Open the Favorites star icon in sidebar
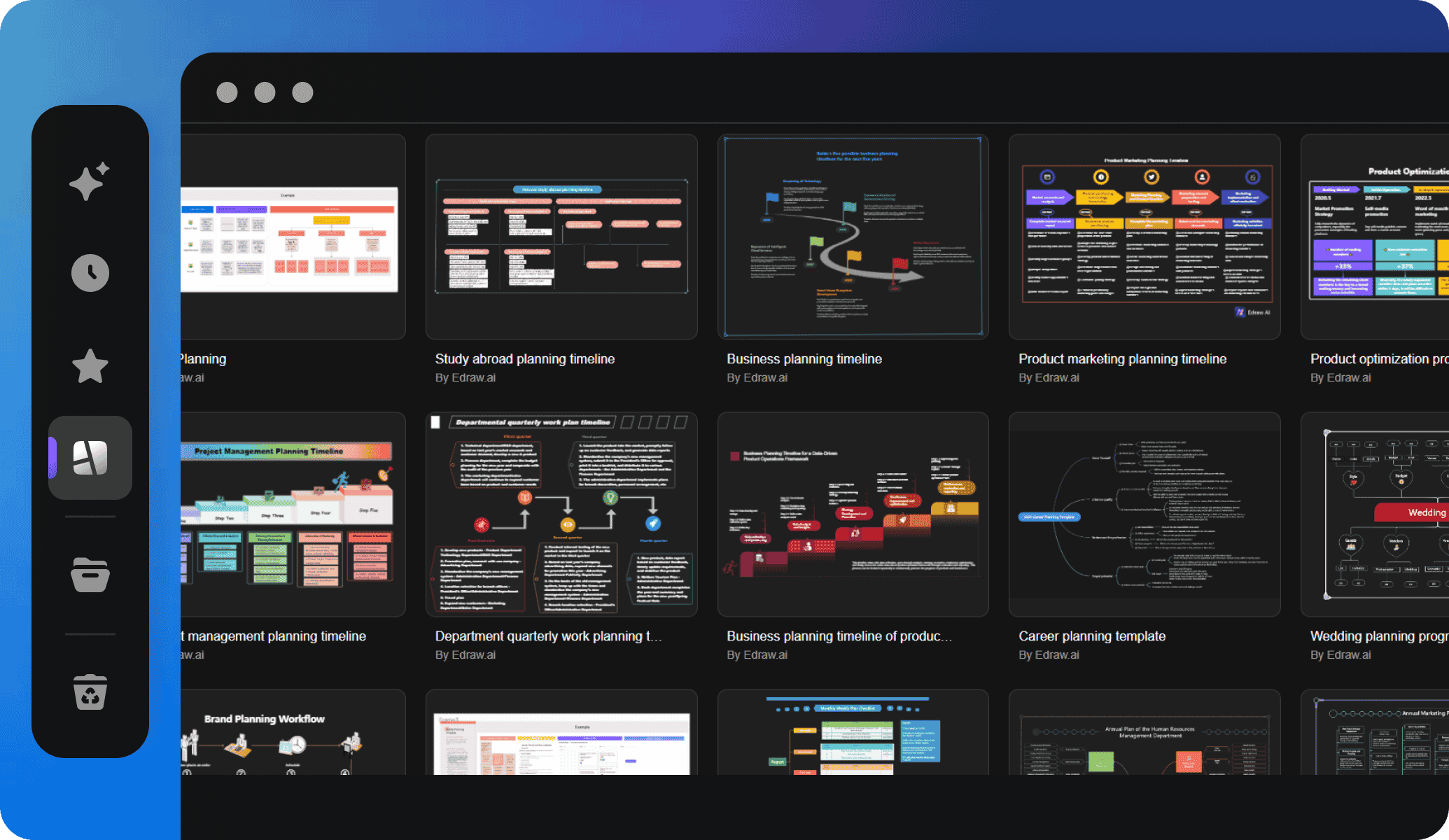 pos(90,366)
